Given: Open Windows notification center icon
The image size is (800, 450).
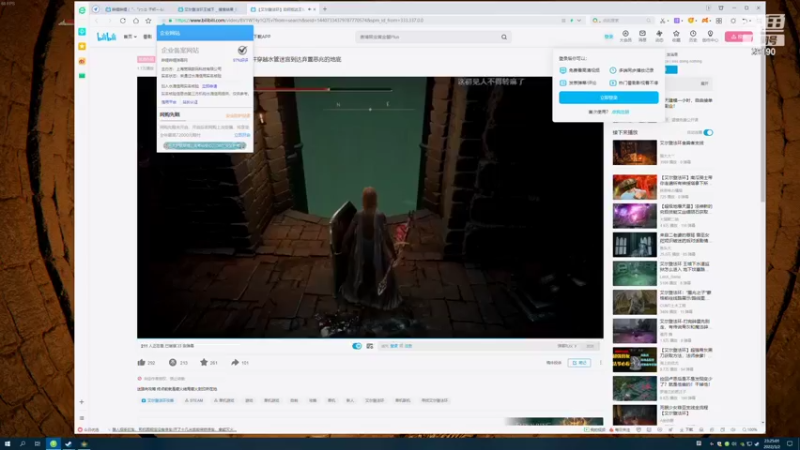Looking at the screenshot, I should click(x=790, y=444).
